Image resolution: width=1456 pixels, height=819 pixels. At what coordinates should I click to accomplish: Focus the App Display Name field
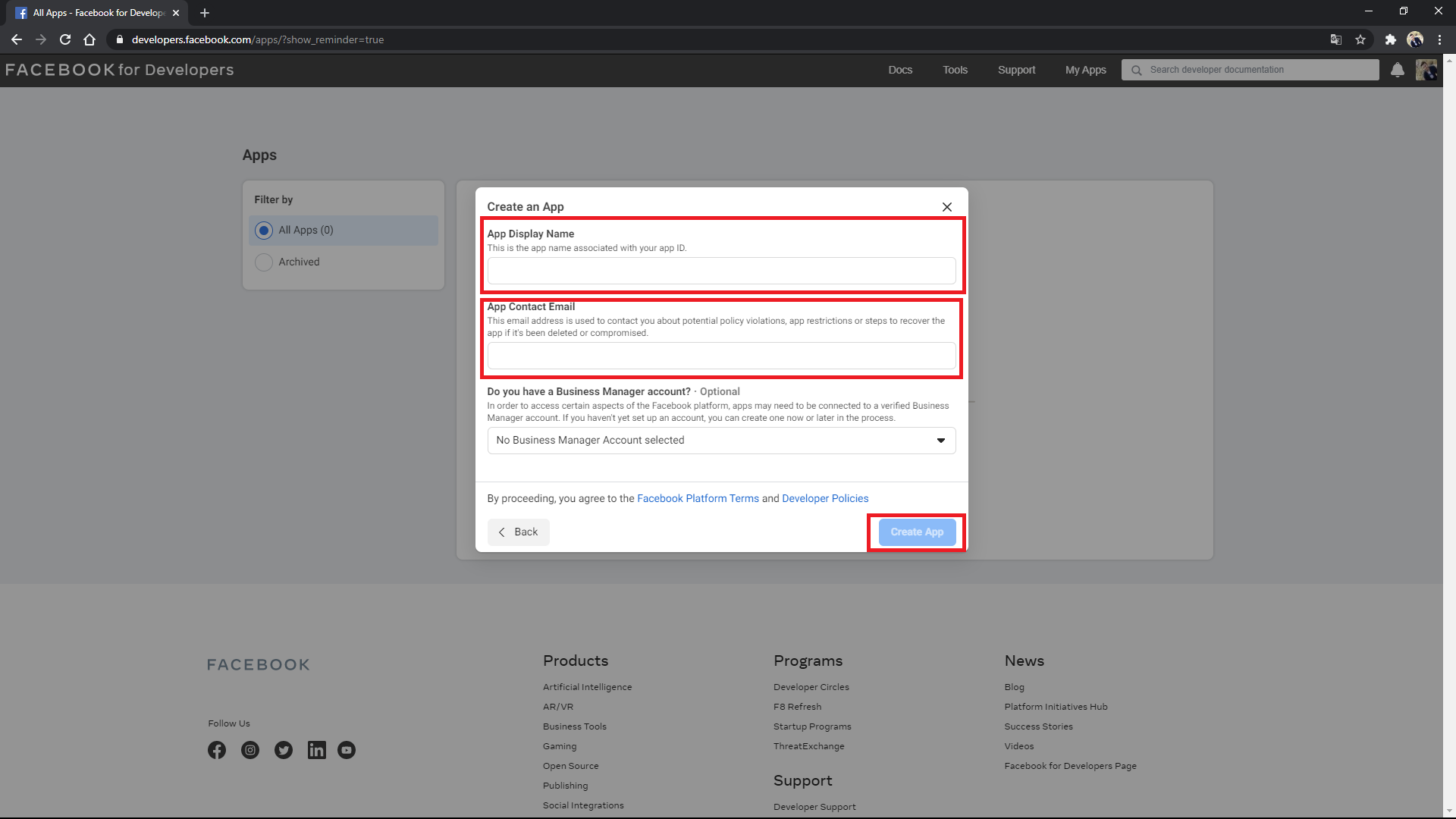tap(721, 271)
